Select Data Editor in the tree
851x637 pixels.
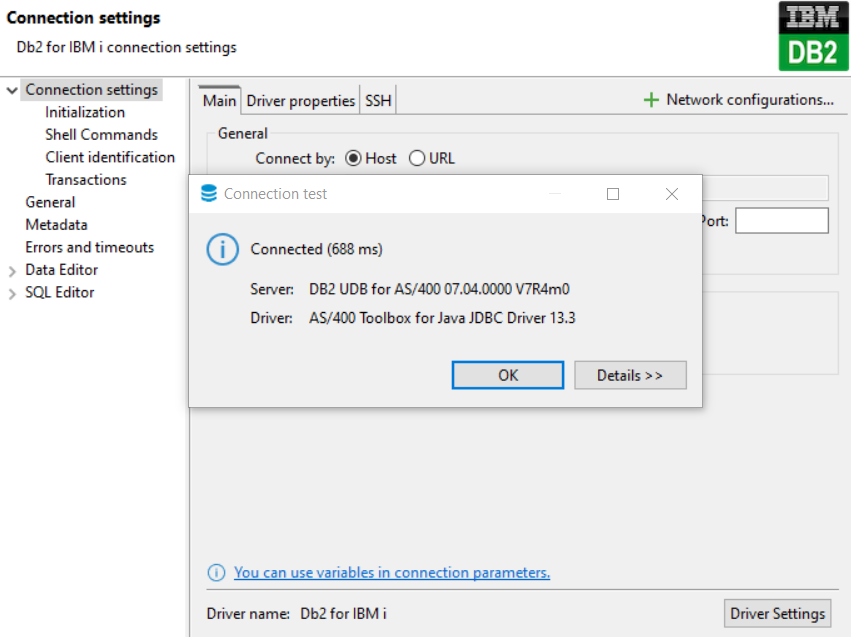tap(61, 270)
